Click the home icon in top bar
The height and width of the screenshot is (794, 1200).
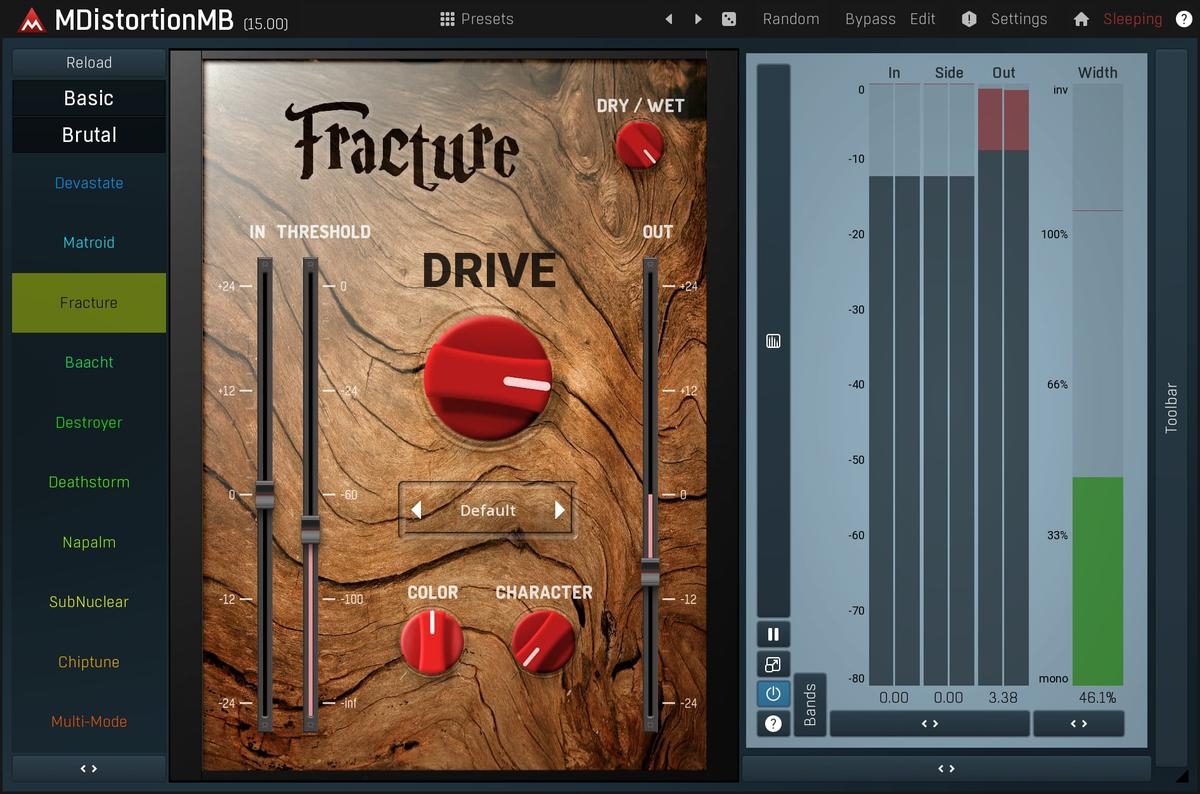click(1081, 19)
